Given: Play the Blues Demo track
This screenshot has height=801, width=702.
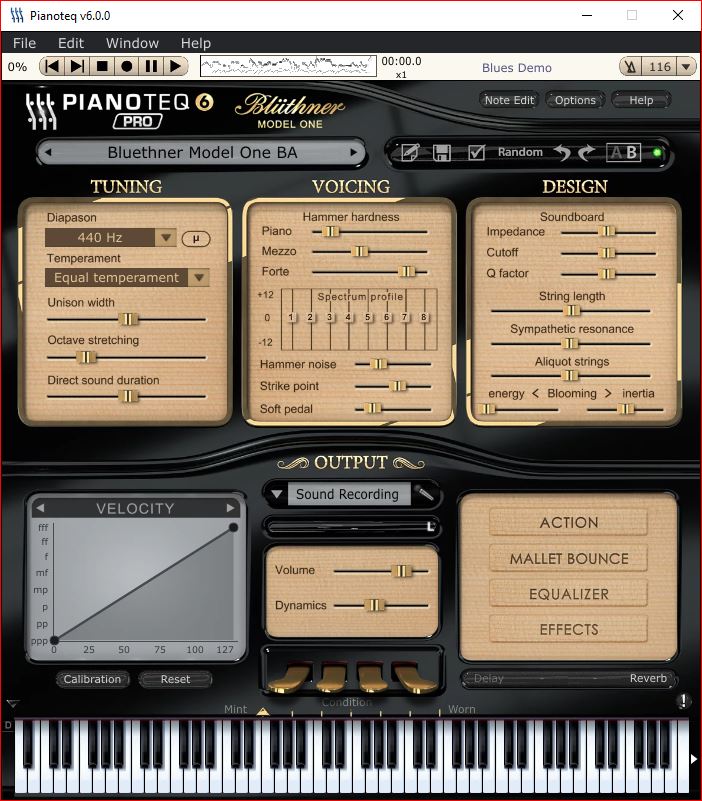Looking at the screenshot, I should [175, 66].
